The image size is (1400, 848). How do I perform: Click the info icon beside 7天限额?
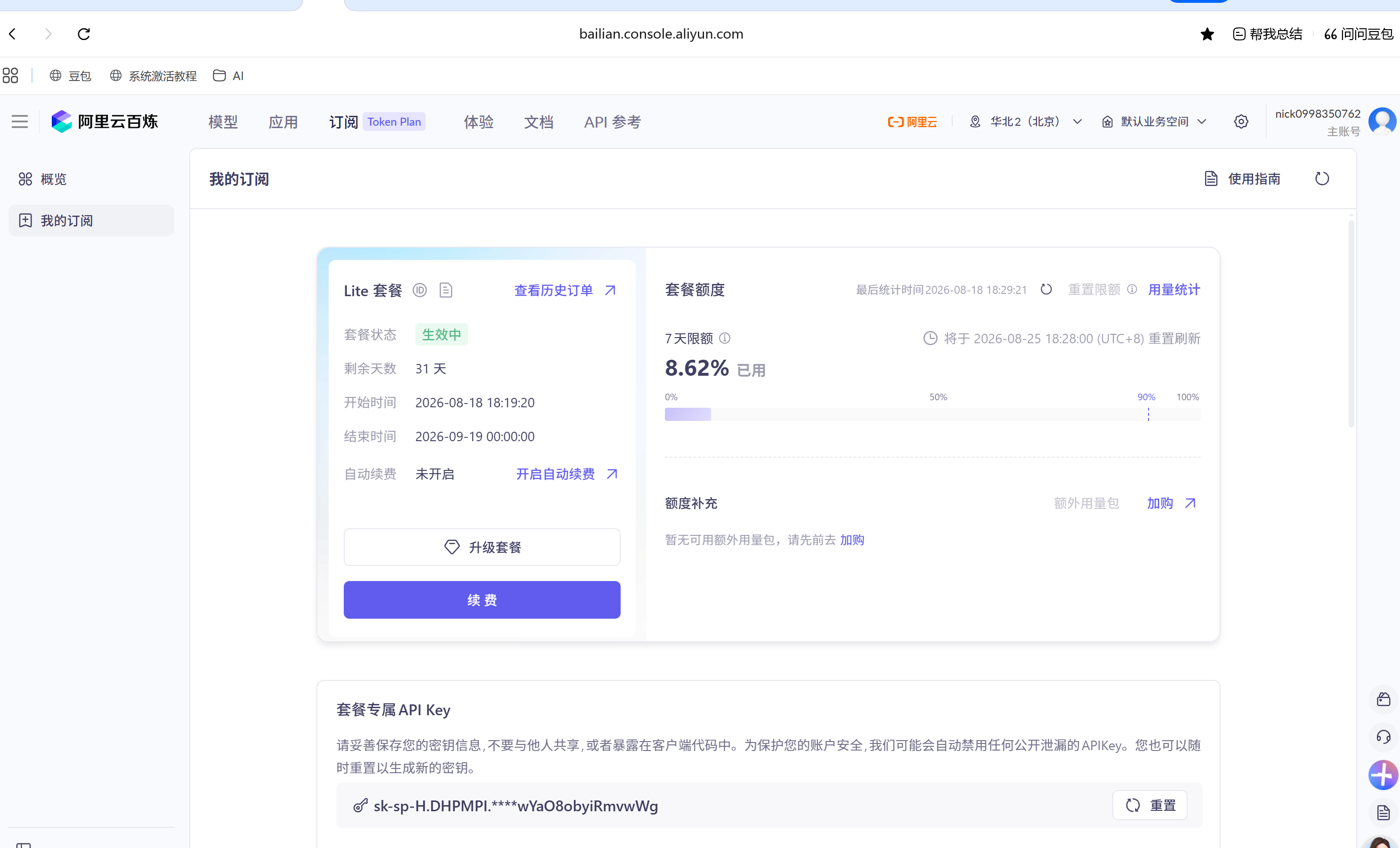725,338
